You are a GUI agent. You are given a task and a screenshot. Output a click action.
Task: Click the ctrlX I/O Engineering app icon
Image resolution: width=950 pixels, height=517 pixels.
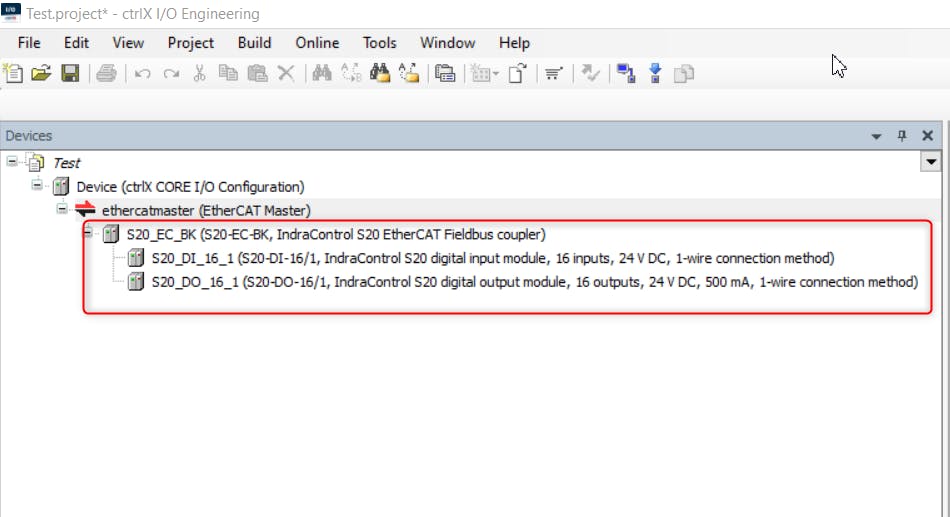coord(11,12)
